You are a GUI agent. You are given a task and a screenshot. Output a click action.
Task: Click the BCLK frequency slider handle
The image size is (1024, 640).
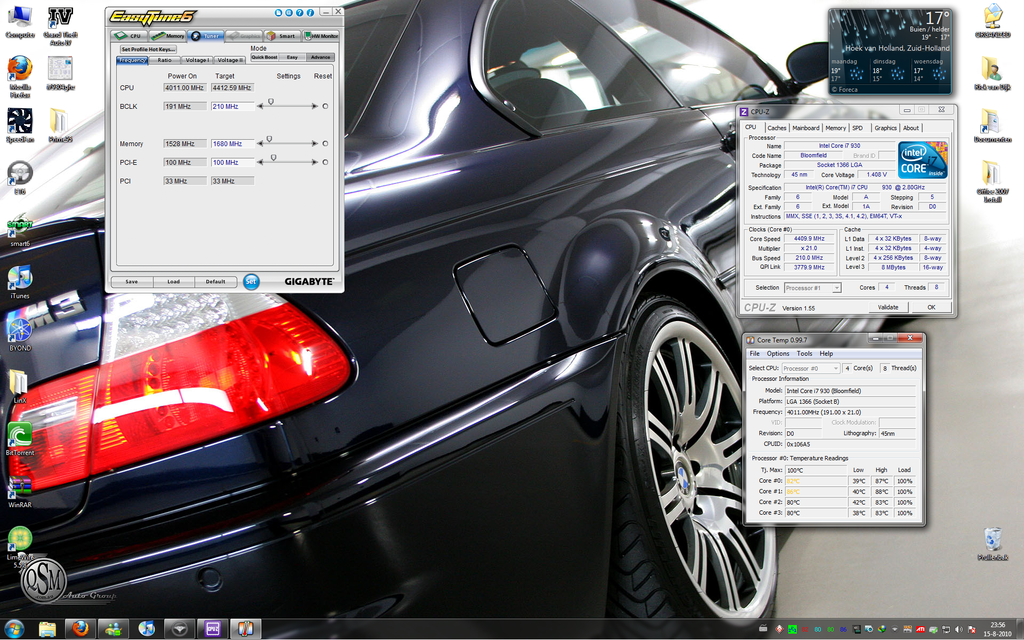click(x=271, y=101)
